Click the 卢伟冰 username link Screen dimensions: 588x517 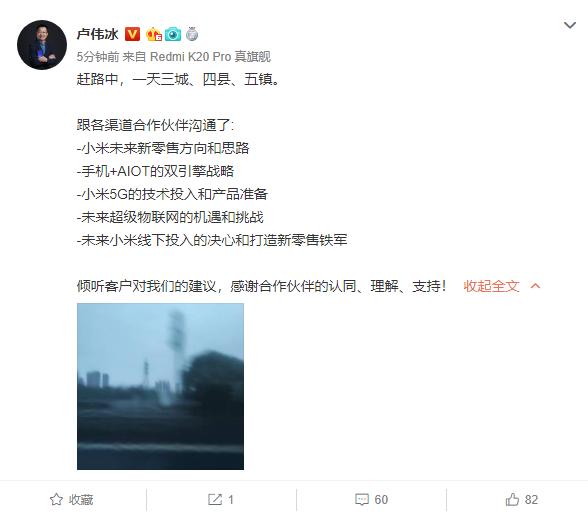click(98, 34)
